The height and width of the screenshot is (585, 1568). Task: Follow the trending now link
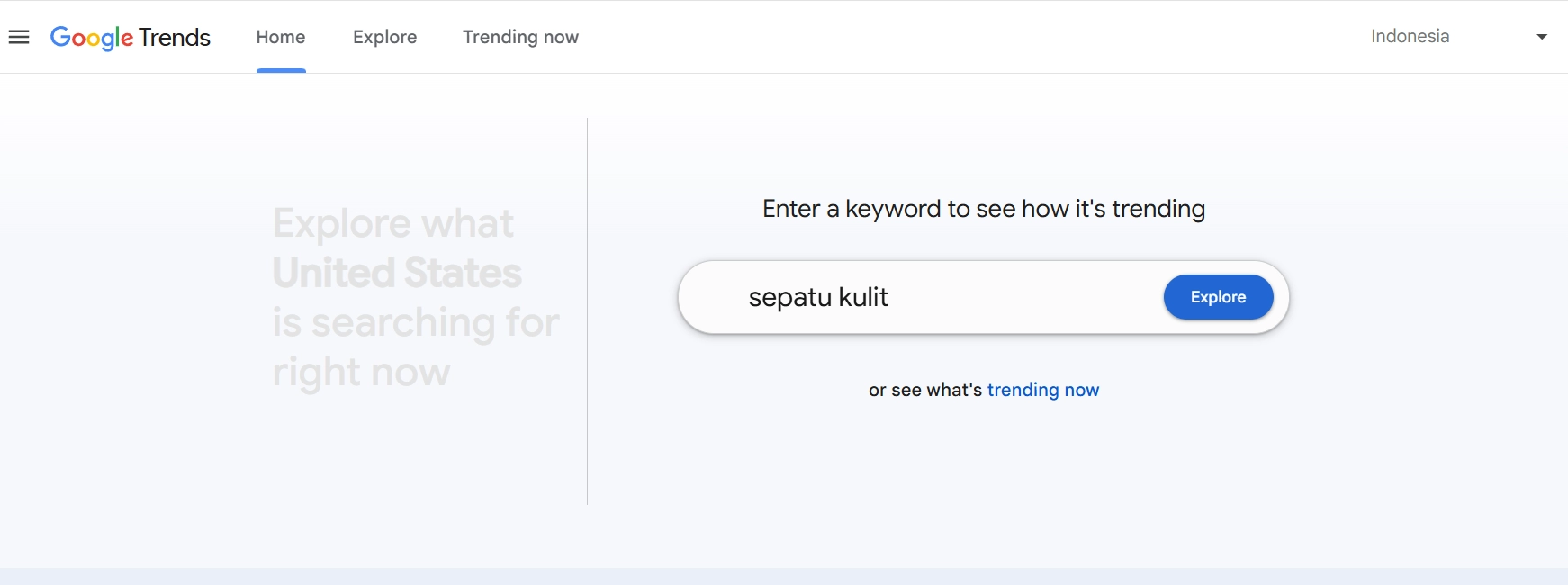click(1043, 389)
